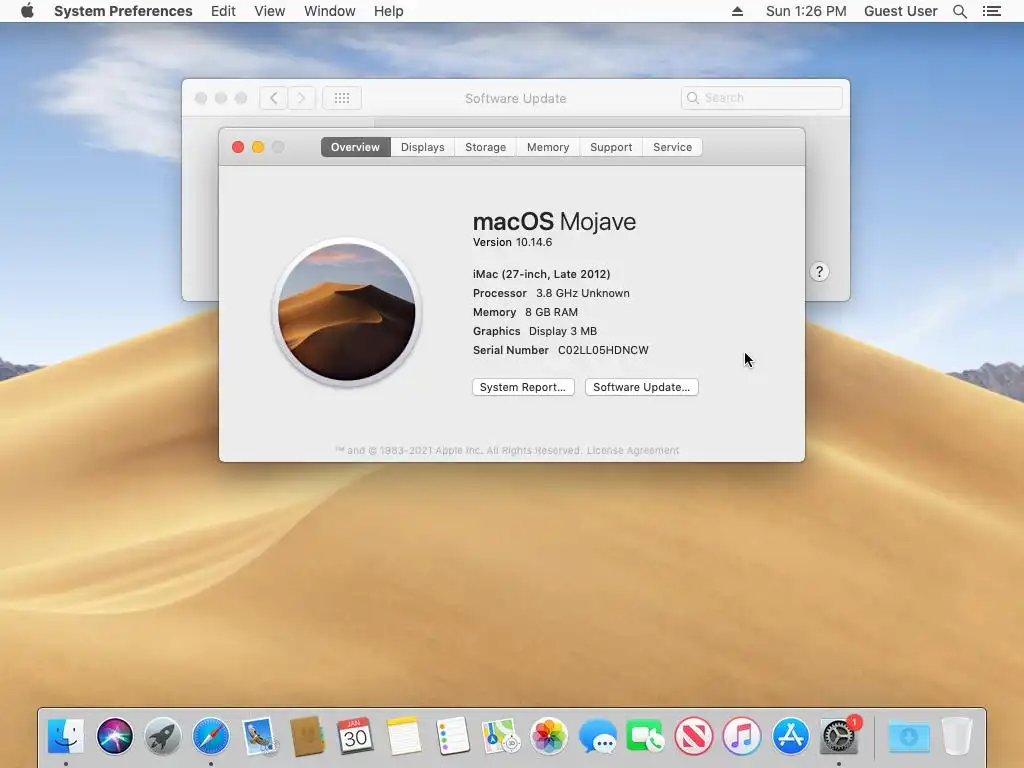Click the macOS Mojave desert image
The width and height of the screenshot is (1024, 768).
[x=346, y=312]
